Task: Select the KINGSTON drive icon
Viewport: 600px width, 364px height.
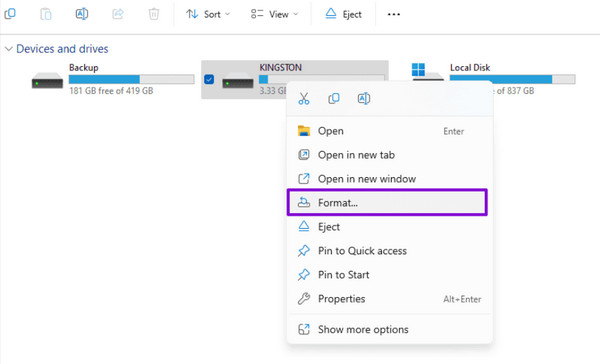Action: [x=238, y=80]
